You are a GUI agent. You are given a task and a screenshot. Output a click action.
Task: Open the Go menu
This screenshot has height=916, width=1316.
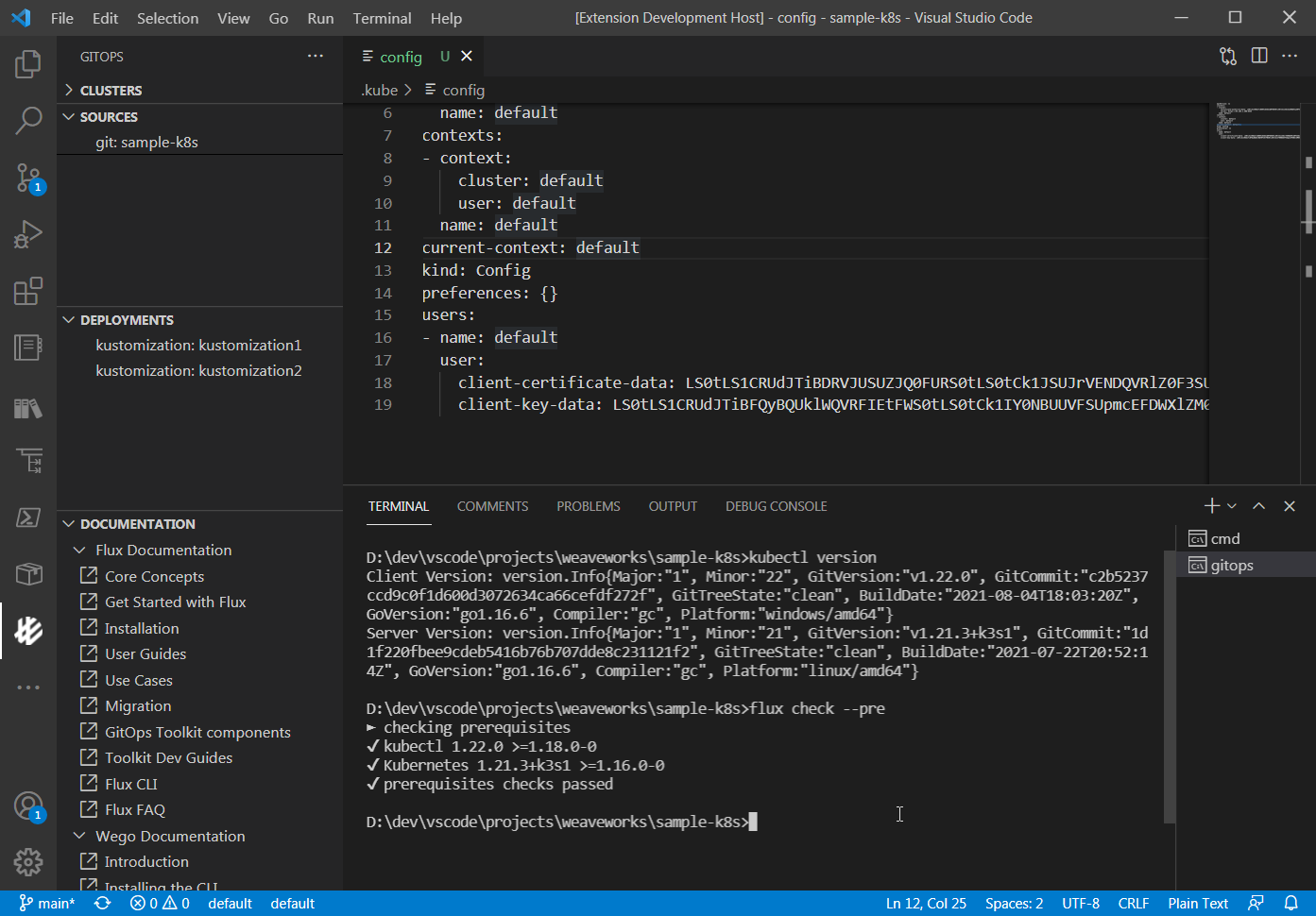point(279,18)
